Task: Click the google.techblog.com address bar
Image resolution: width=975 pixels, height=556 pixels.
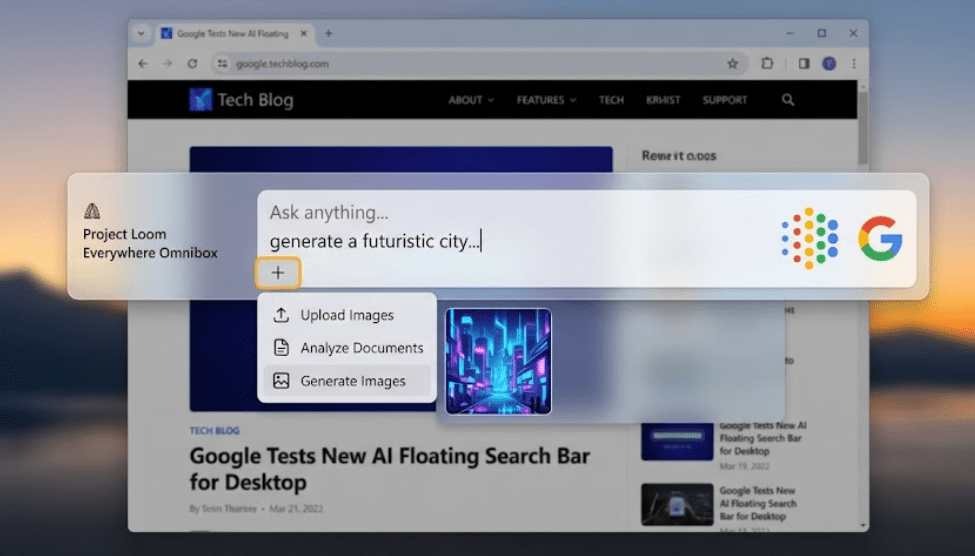Action: click(x=479, y=63)
